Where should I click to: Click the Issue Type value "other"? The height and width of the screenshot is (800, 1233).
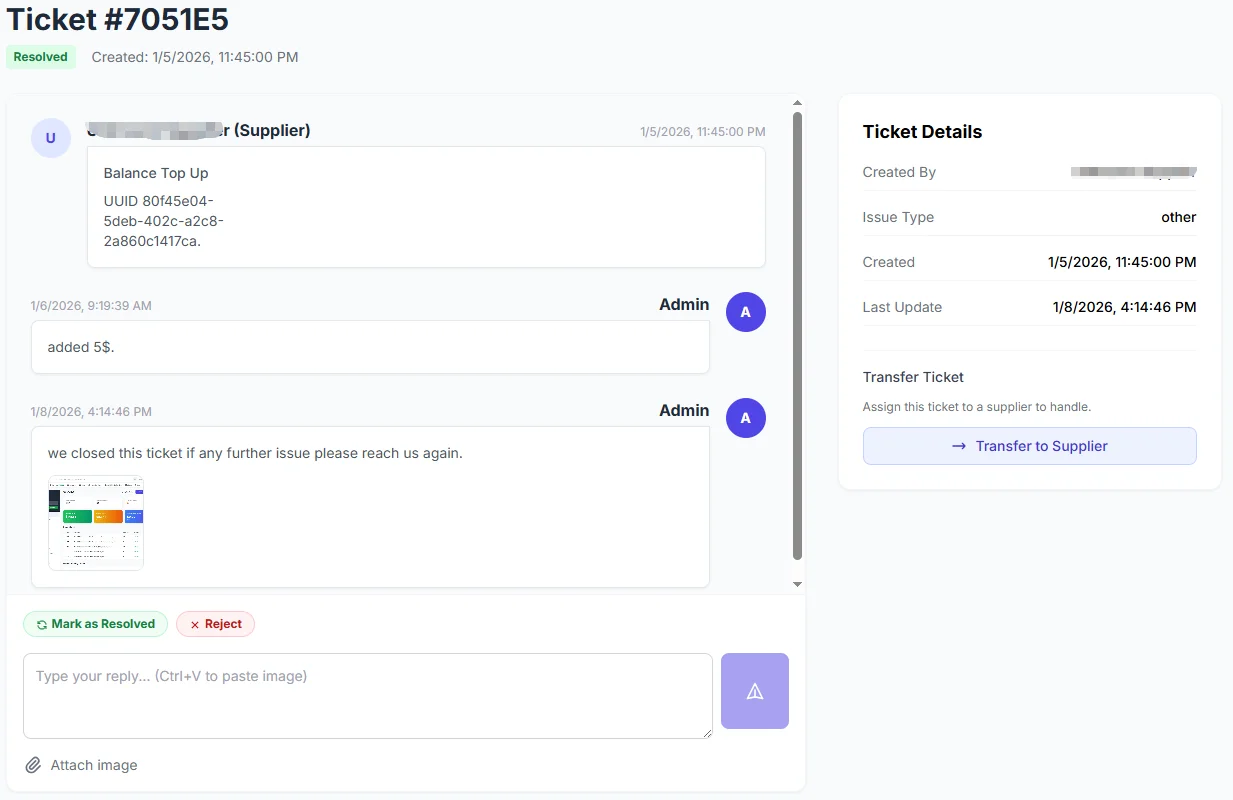[1178, 217]
